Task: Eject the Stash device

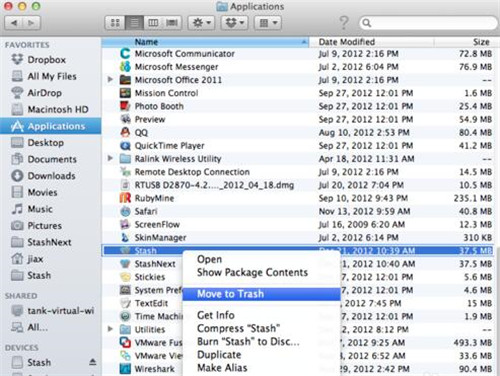Action: click(x=93, y=362)
